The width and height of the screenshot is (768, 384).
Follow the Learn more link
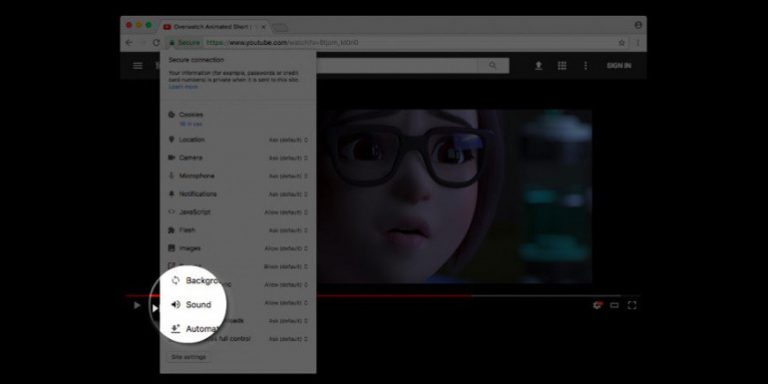point(183,87)
